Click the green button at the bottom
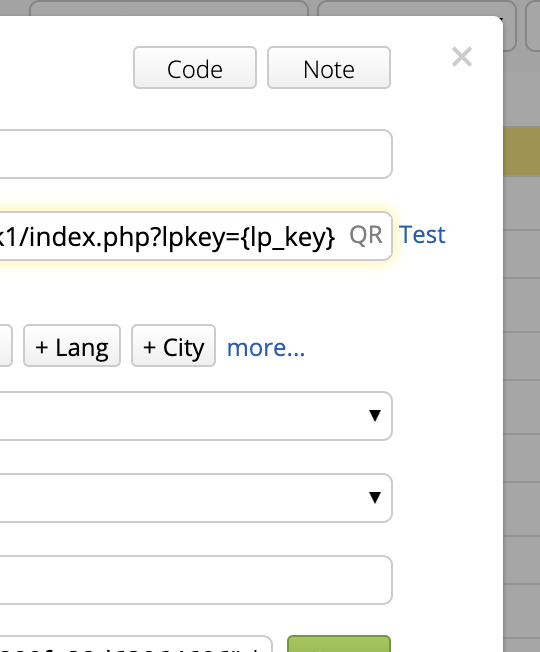This screenshot has height=652, width=540. coord(339,644)
